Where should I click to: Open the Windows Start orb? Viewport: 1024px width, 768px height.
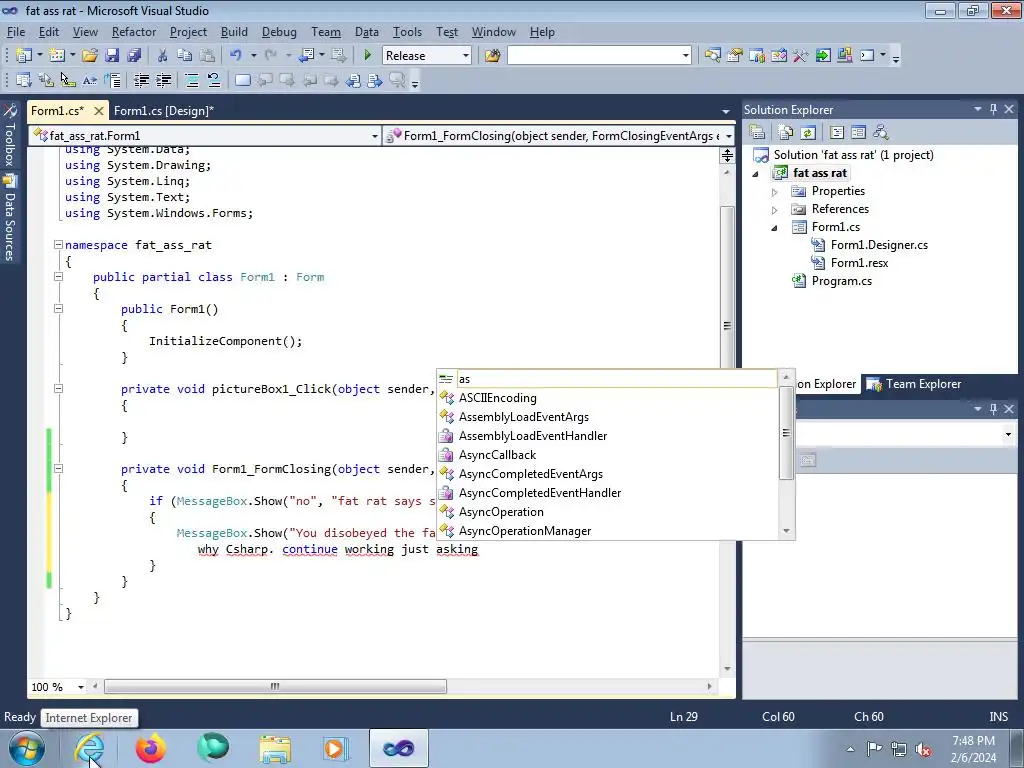pos(26,748)
